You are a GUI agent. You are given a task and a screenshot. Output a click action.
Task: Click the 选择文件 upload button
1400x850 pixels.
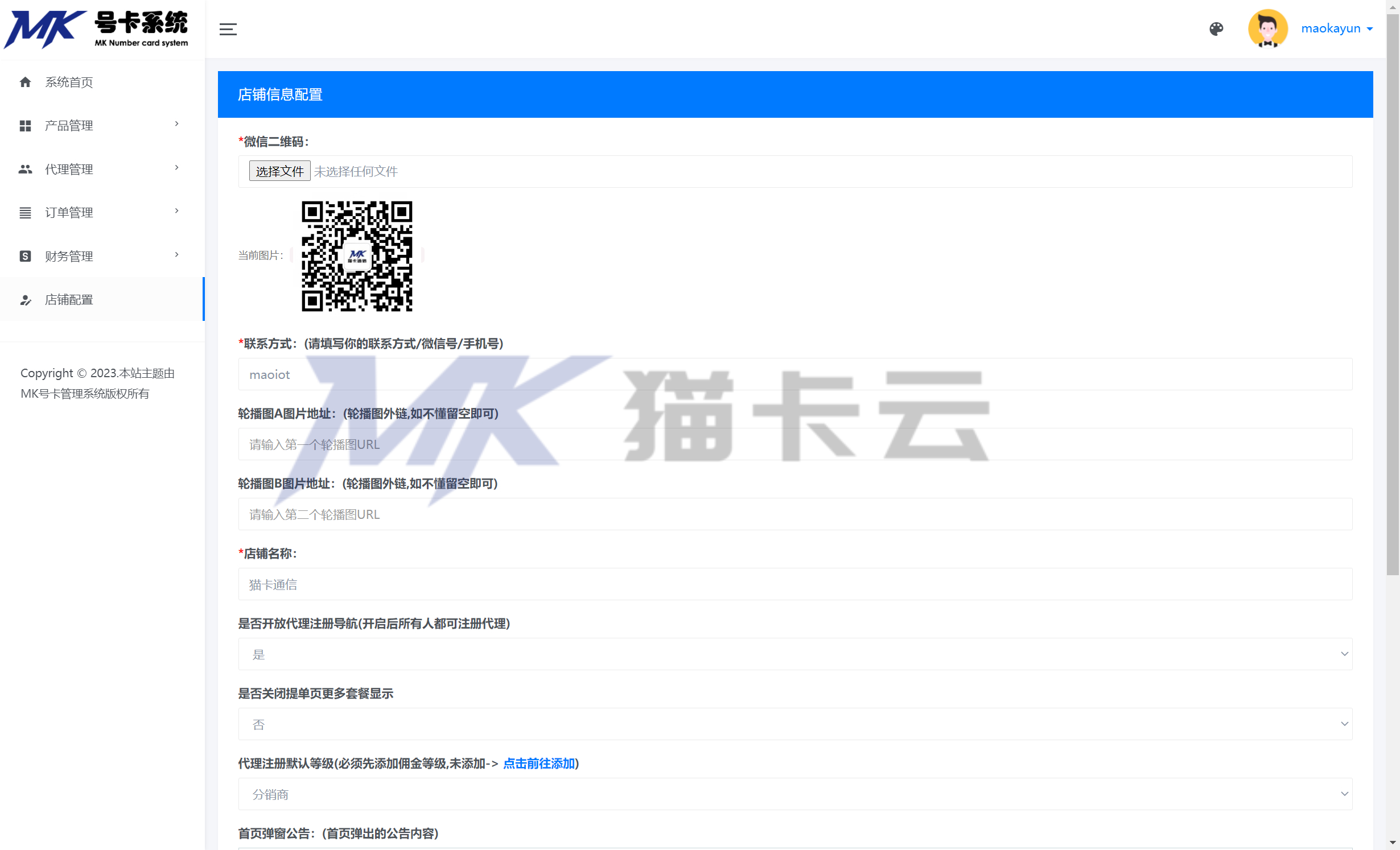coord(279,171)
